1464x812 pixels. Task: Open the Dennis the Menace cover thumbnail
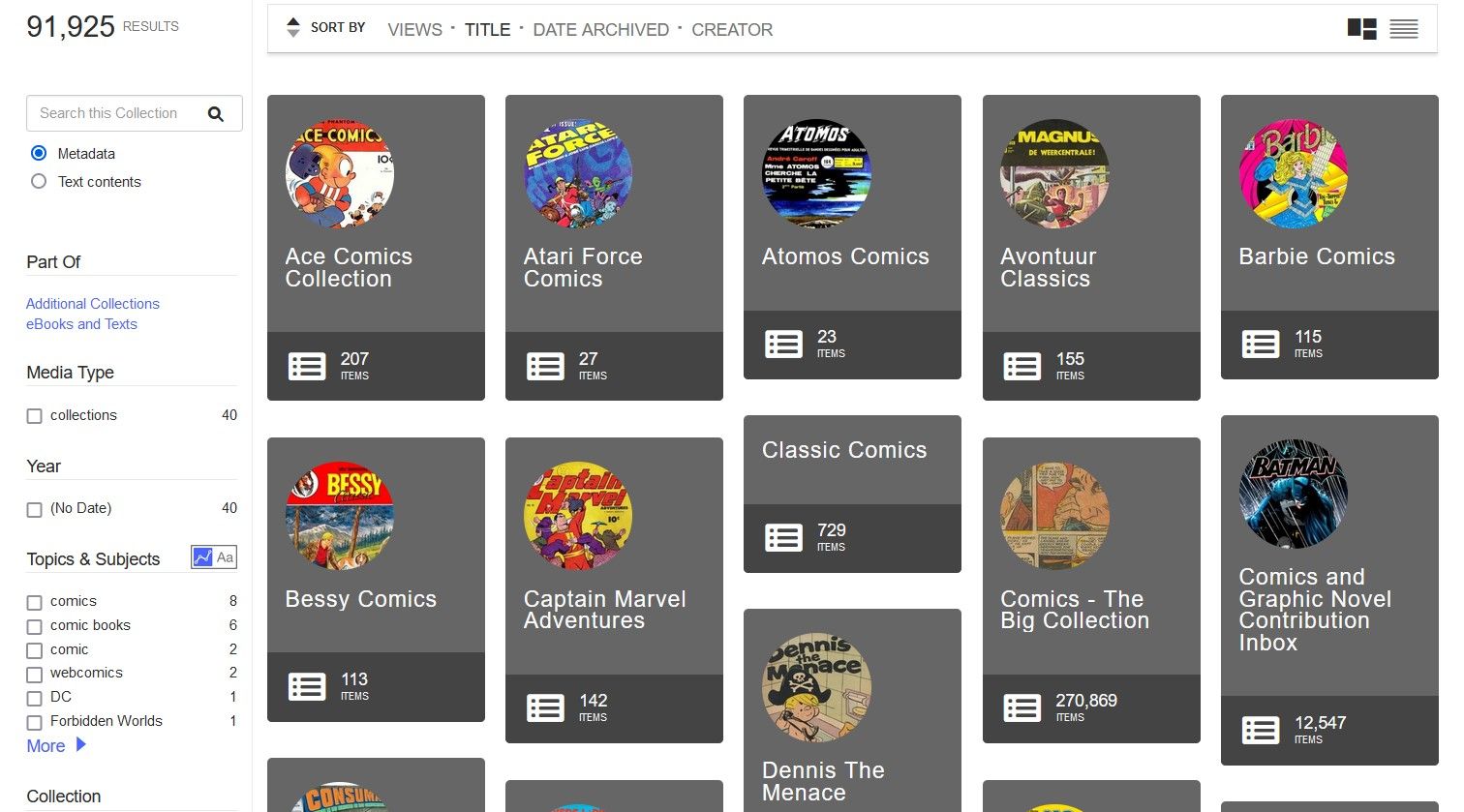[816, 688]
